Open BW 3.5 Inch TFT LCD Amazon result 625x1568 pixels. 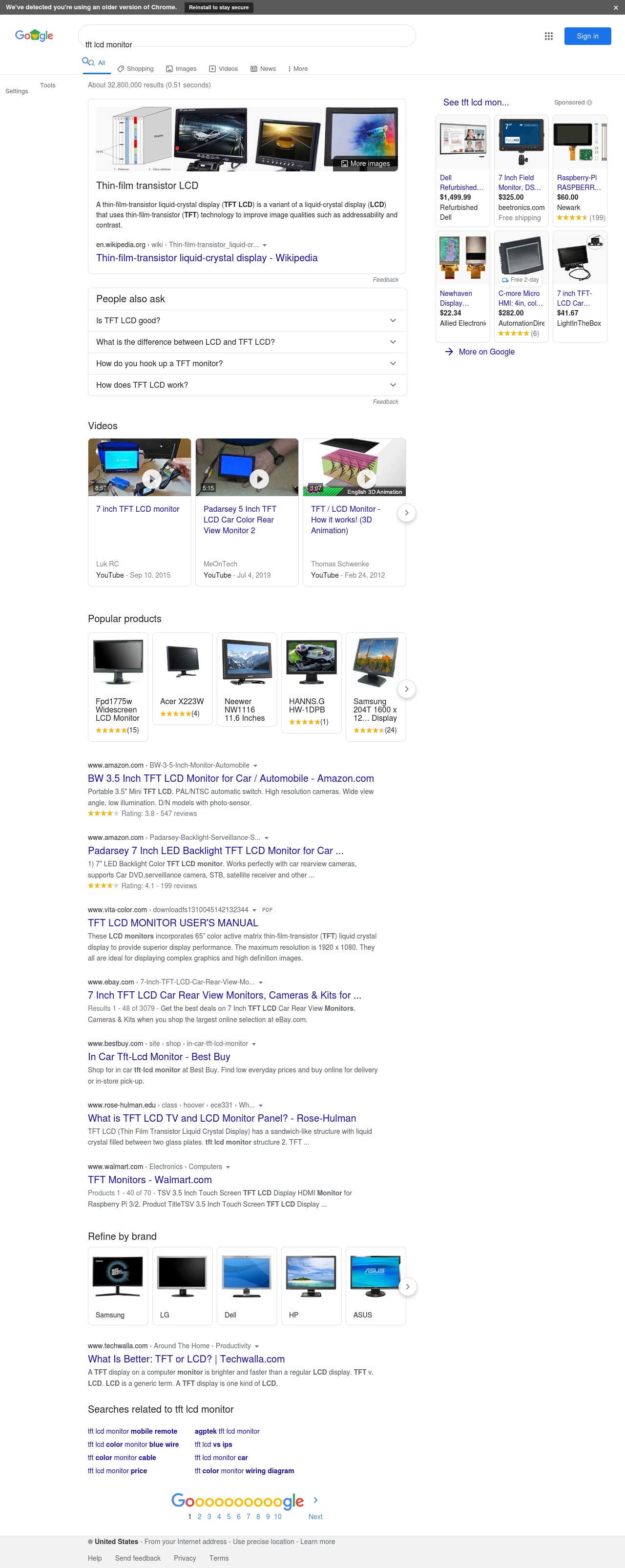[230, 778]
